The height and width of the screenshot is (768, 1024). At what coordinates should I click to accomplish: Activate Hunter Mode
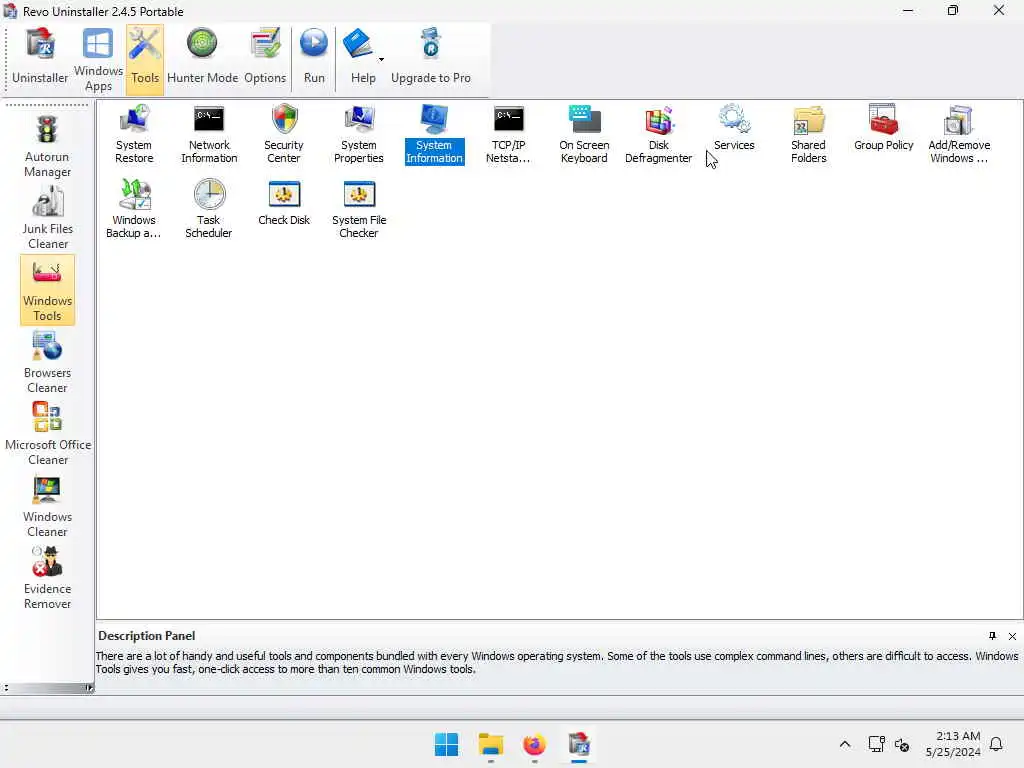coord(202,58)
